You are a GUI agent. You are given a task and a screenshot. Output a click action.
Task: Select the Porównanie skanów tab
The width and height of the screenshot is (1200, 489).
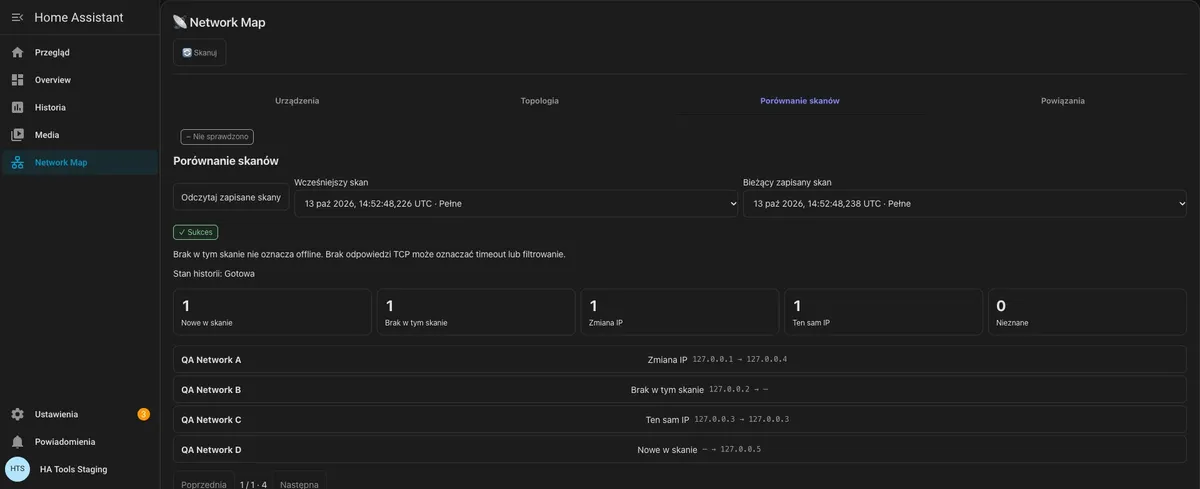click(800, 101)
